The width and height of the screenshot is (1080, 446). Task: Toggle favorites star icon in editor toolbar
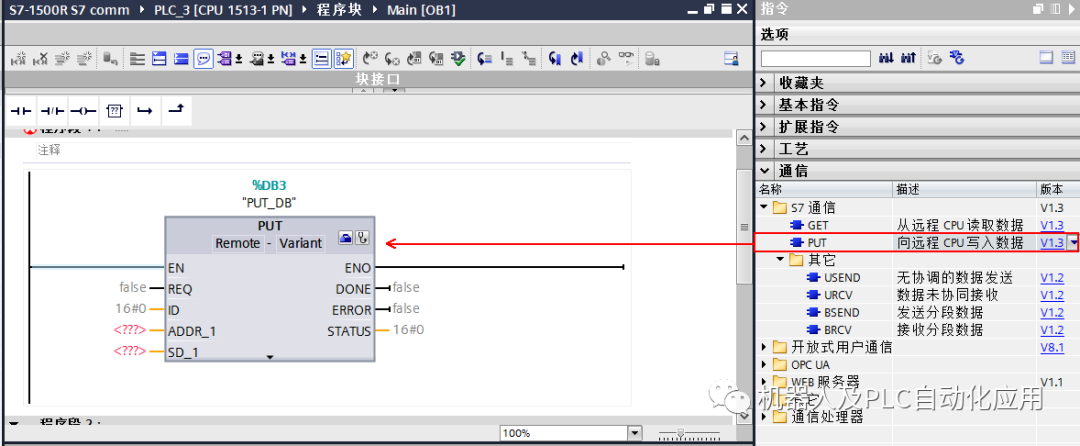[343, 59]
